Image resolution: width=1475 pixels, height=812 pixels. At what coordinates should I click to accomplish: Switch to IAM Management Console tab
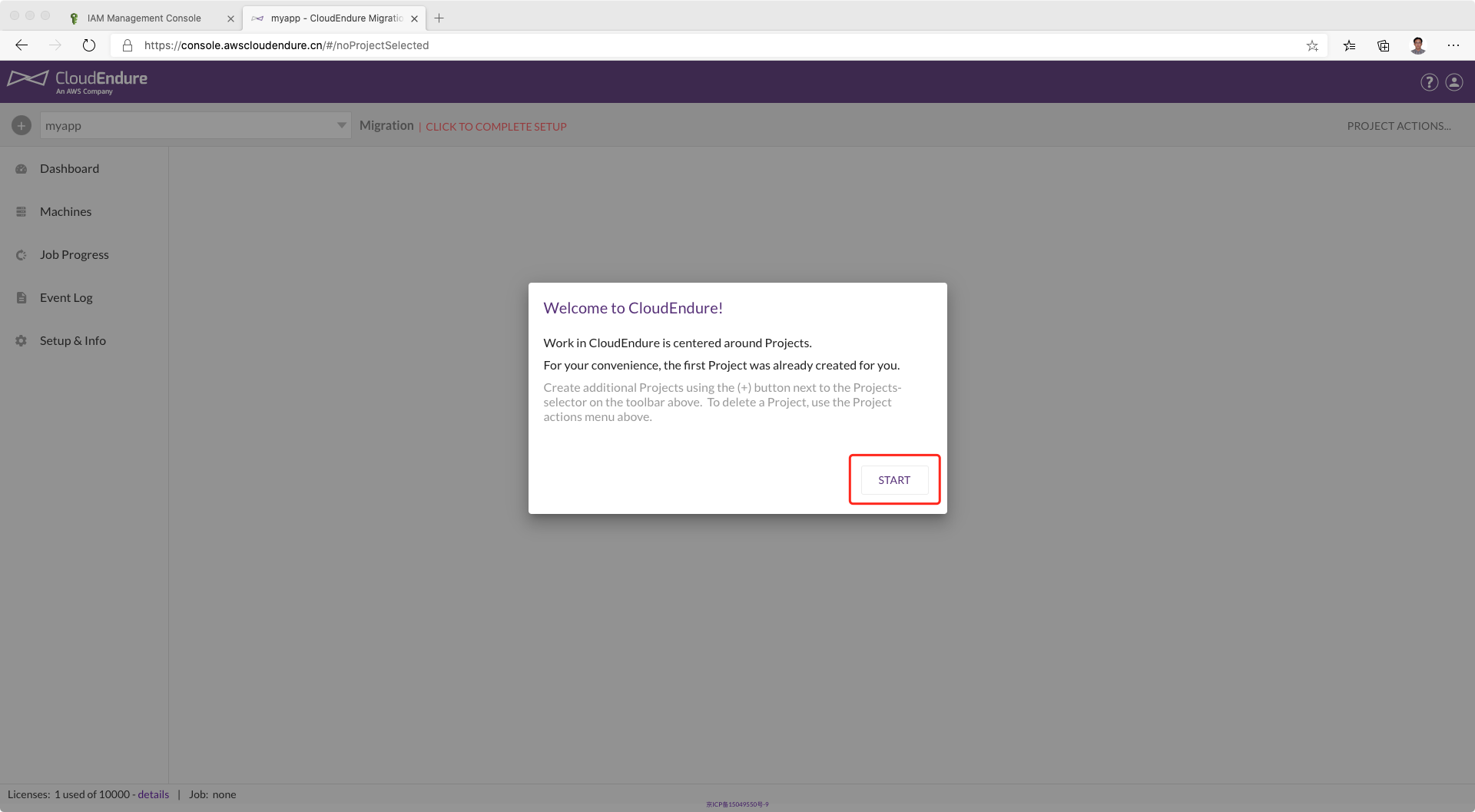tap(144, 18)
